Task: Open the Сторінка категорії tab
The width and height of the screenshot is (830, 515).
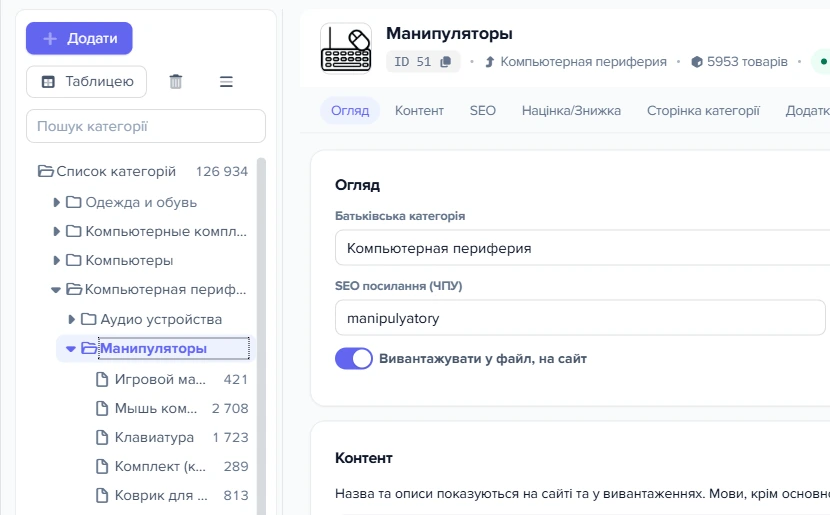Action: coord(703,111)
